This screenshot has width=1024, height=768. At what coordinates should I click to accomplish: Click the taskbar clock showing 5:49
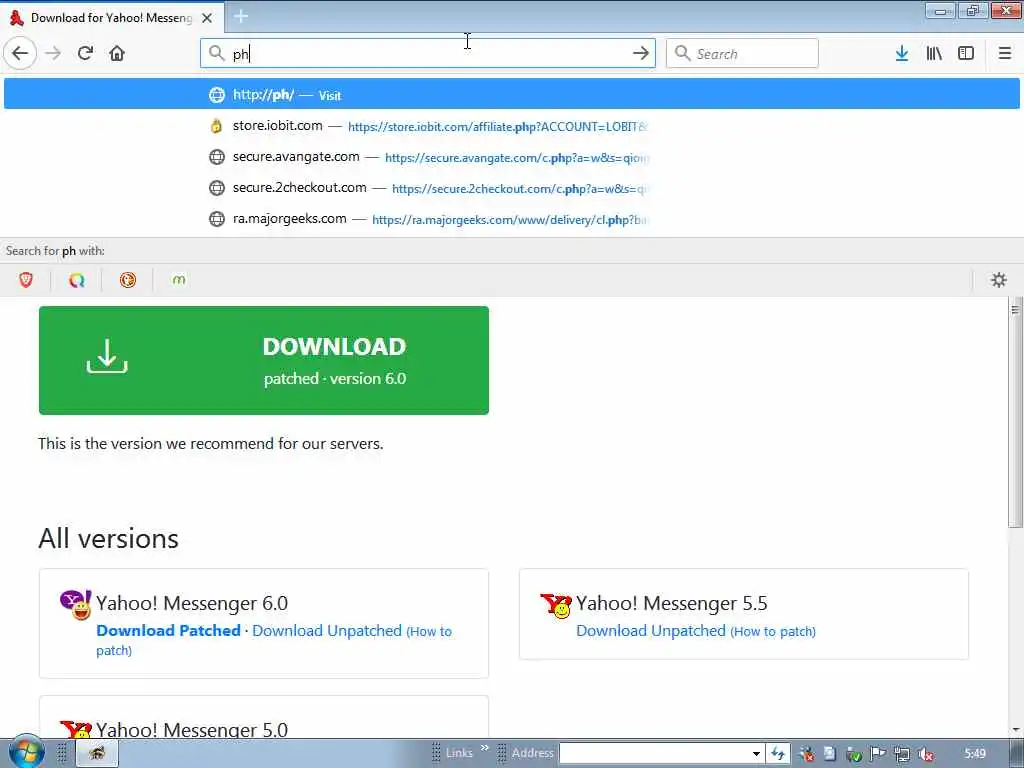click(975, 754)
